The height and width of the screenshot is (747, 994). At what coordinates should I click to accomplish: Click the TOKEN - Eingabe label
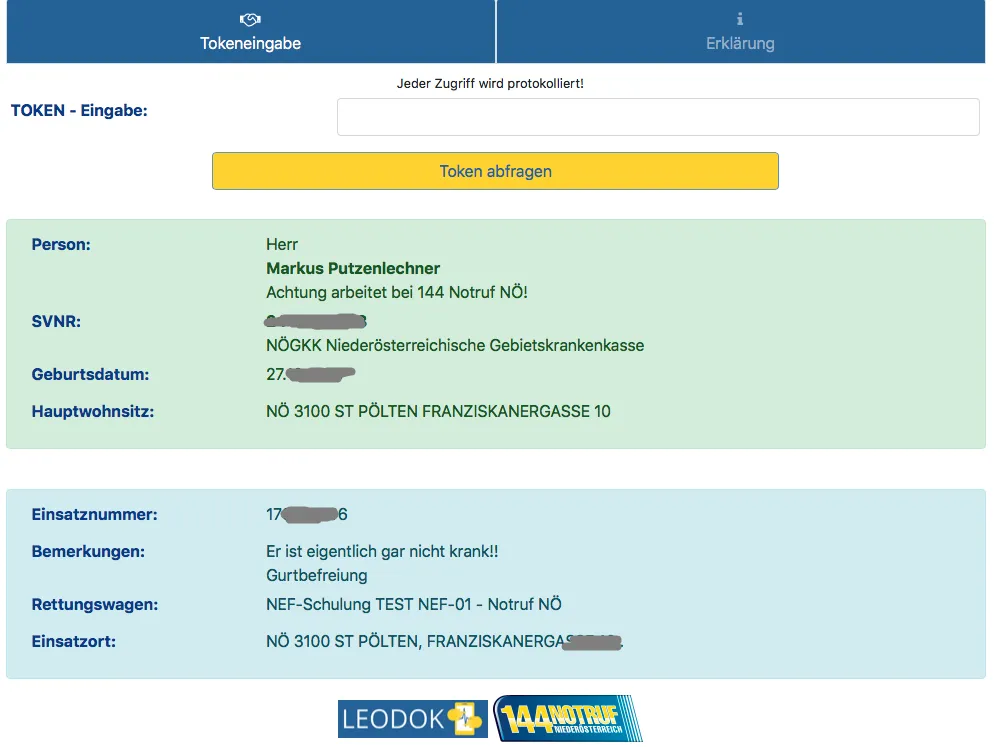(79, 111)
